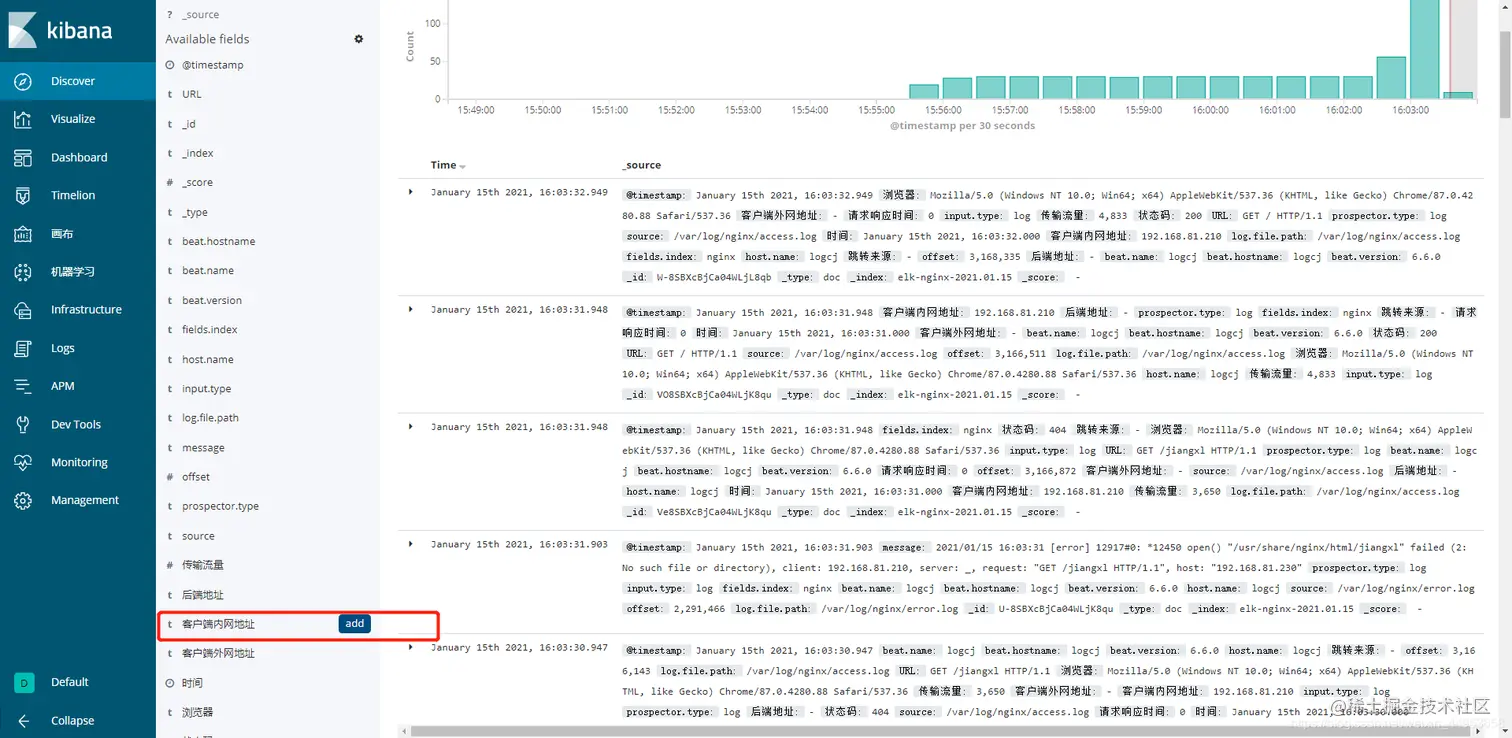Open Dashboard icon in sidebar
1512x738 pixels.
(23, 158)
